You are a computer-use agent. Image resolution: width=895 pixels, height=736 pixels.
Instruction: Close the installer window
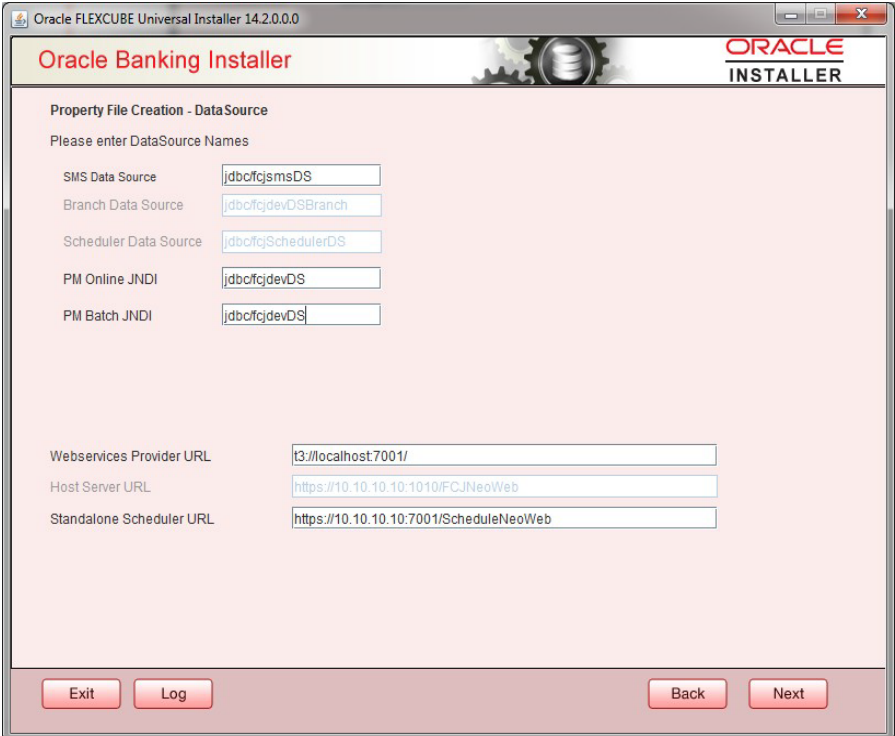[861, 14]
